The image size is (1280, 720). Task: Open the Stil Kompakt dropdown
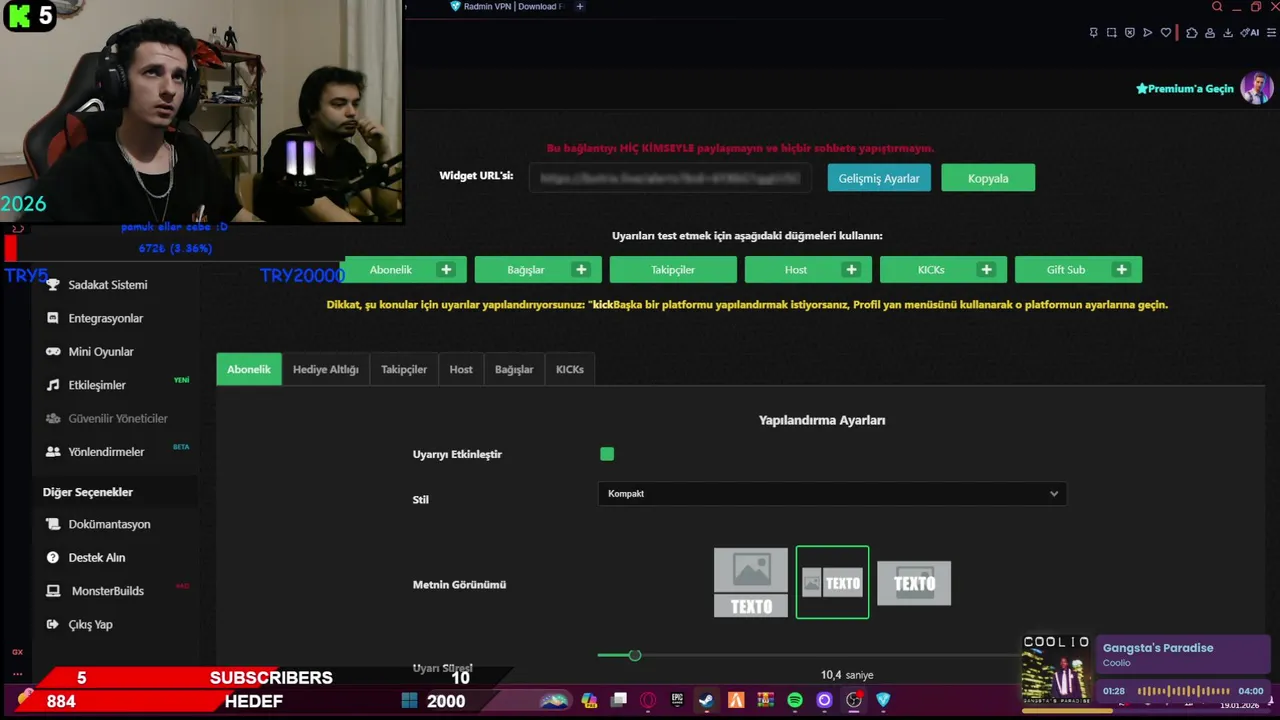(832, 494)
